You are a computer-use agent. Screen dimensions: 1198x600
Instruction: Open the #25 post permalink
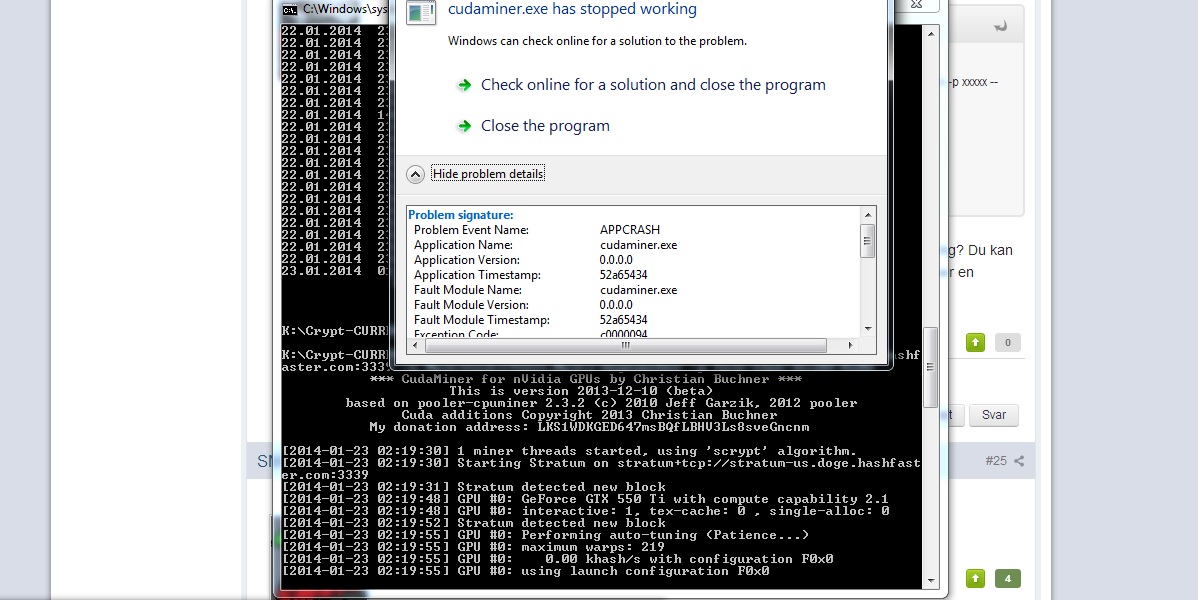[996, 461]
